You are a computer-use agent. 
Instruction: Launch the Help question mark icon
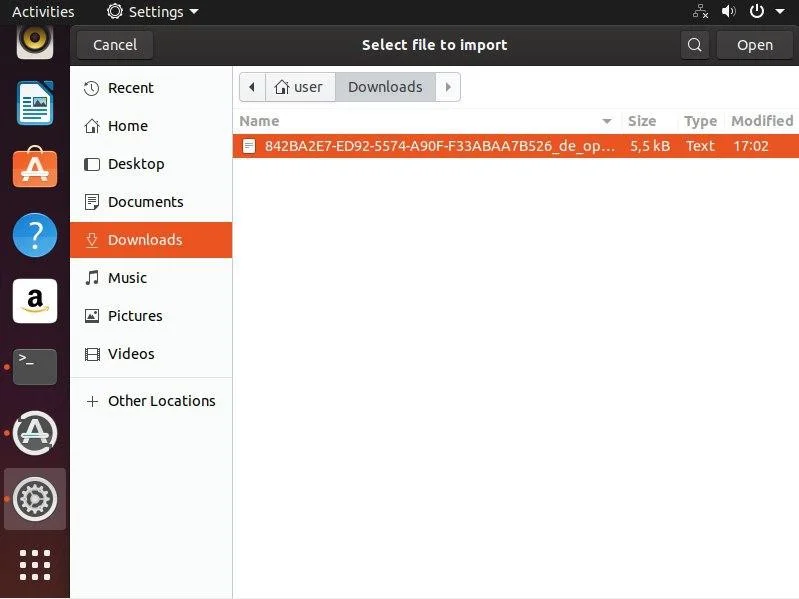(x=35, y=235)
